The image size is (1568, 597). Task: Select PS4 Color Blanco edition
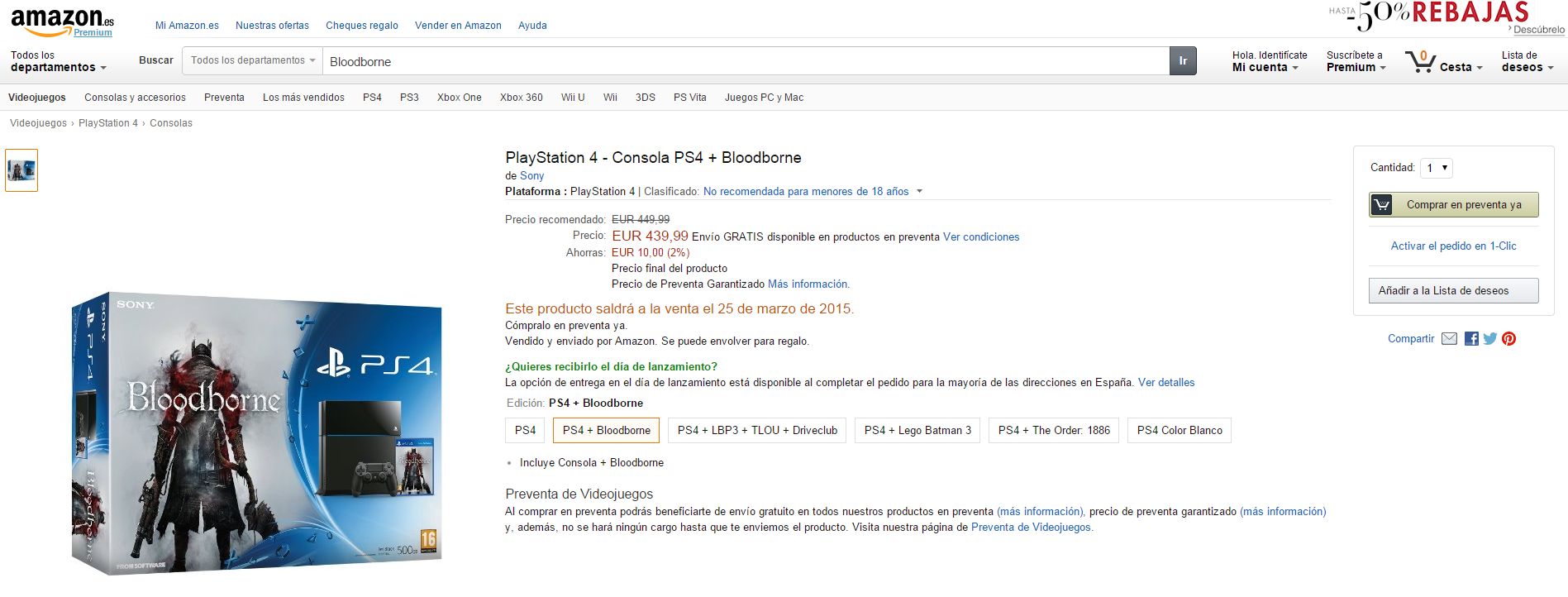tap(1179, 431)
